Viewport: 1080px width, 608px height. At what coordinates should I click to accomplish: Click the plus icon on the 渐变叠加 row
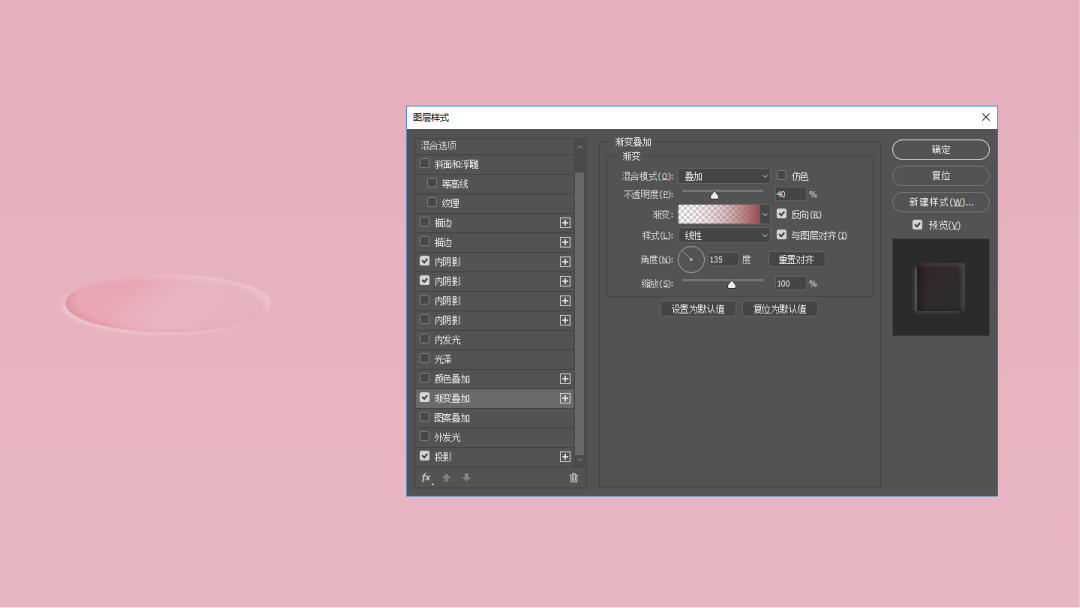[x=565, y=398]
